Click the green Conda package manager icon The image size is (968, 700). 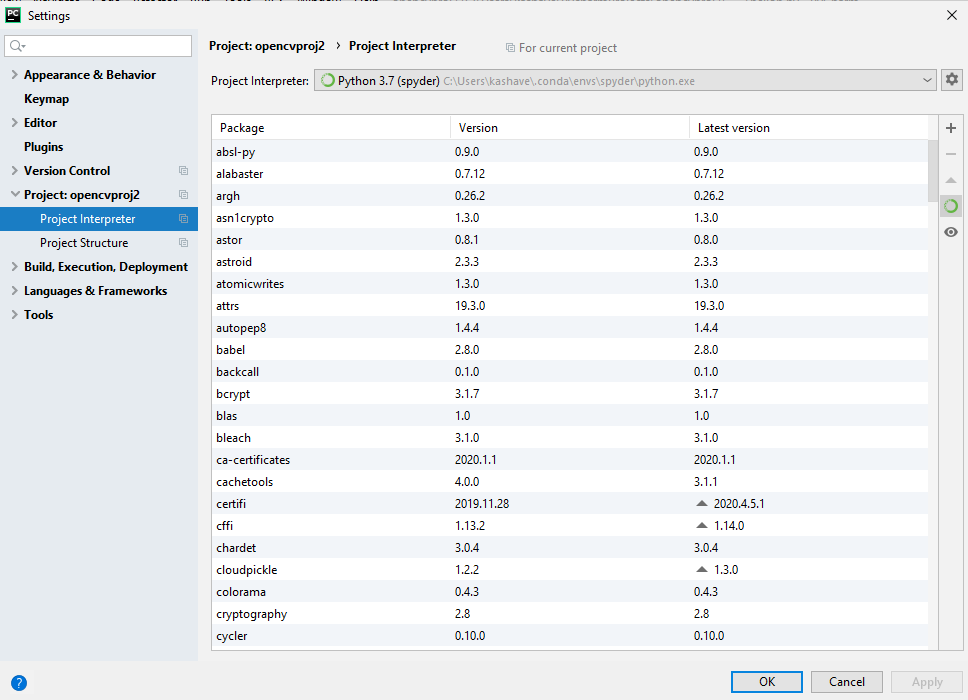pos(951,206)
